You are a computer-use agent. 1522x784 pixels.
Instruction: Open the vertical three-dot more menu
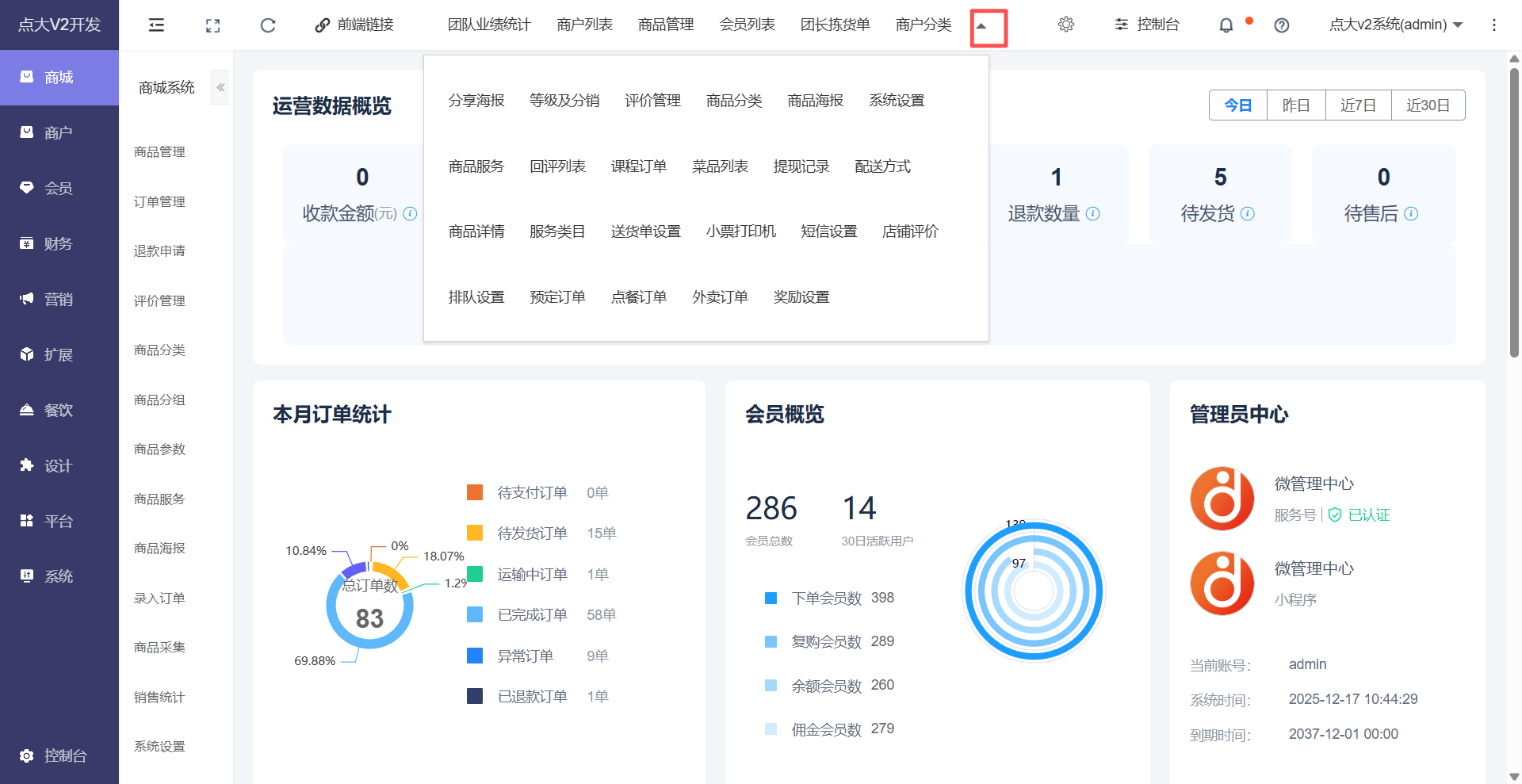1494,25
